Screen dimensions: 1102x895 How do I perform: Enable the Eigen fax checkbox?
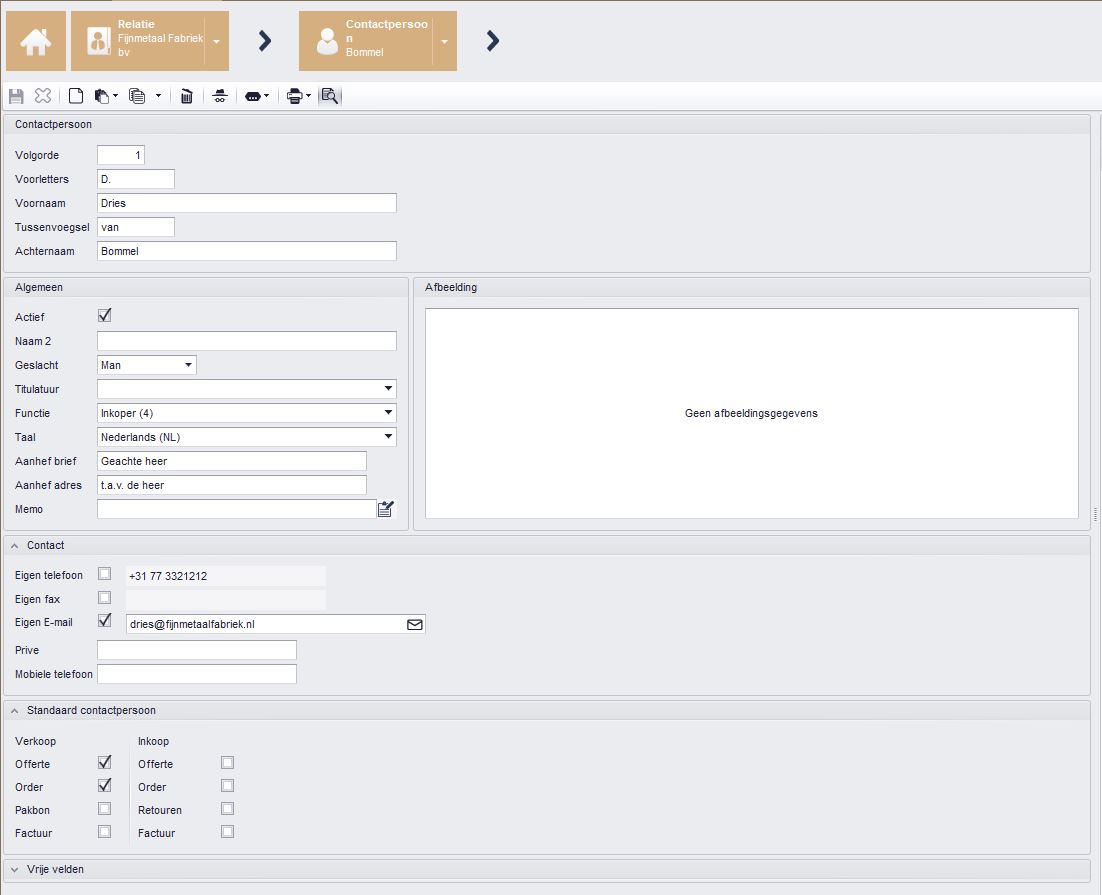(x=105, y=598)
